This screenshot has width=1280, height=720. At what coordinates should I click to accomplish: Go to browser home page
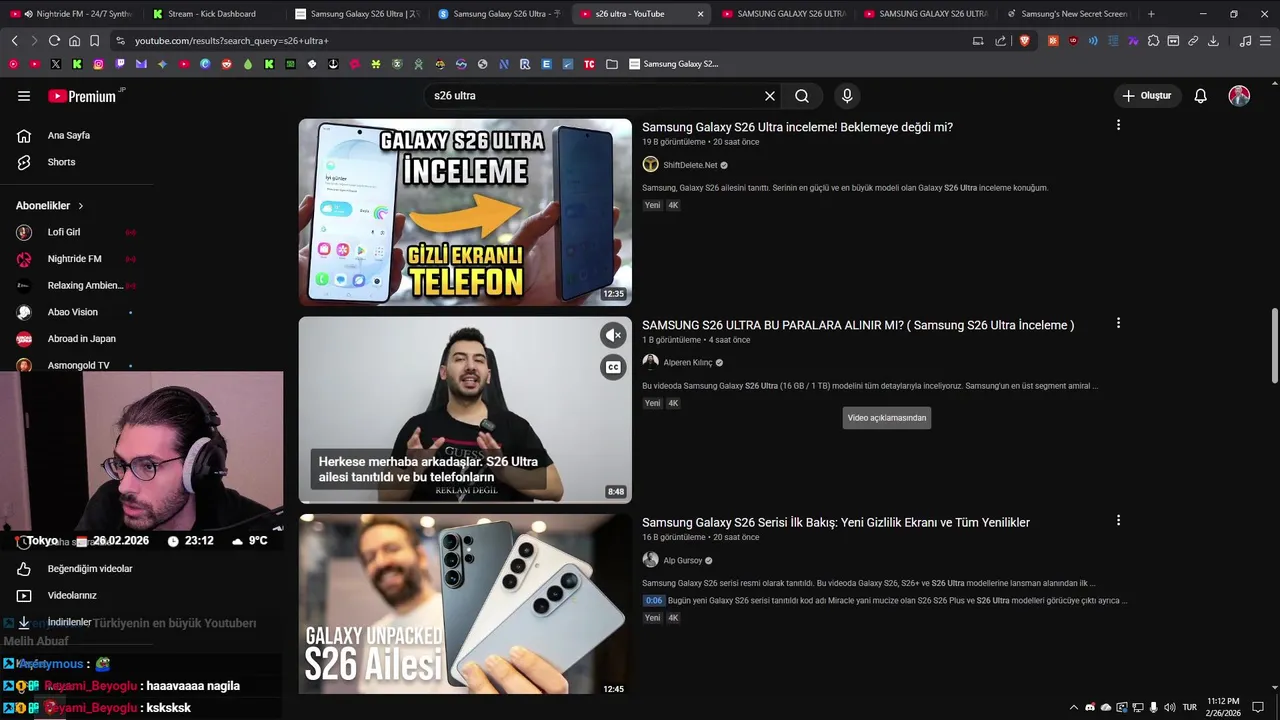74,41
